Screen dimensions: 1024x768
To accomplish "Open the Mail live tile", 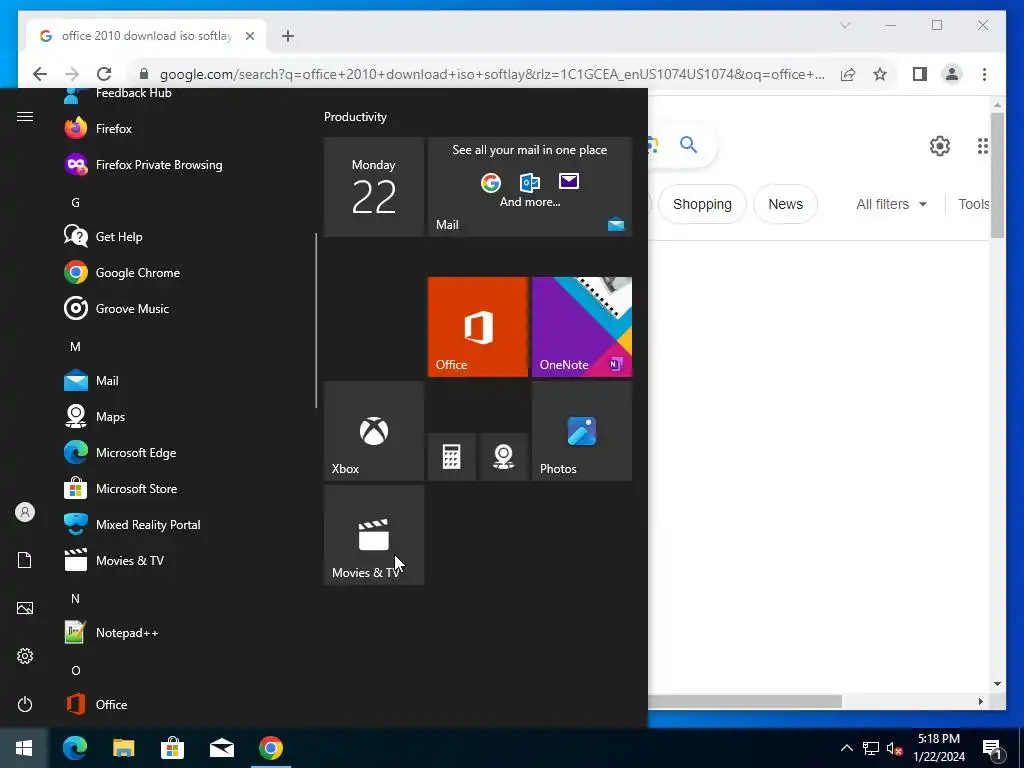I will [530, 187].
